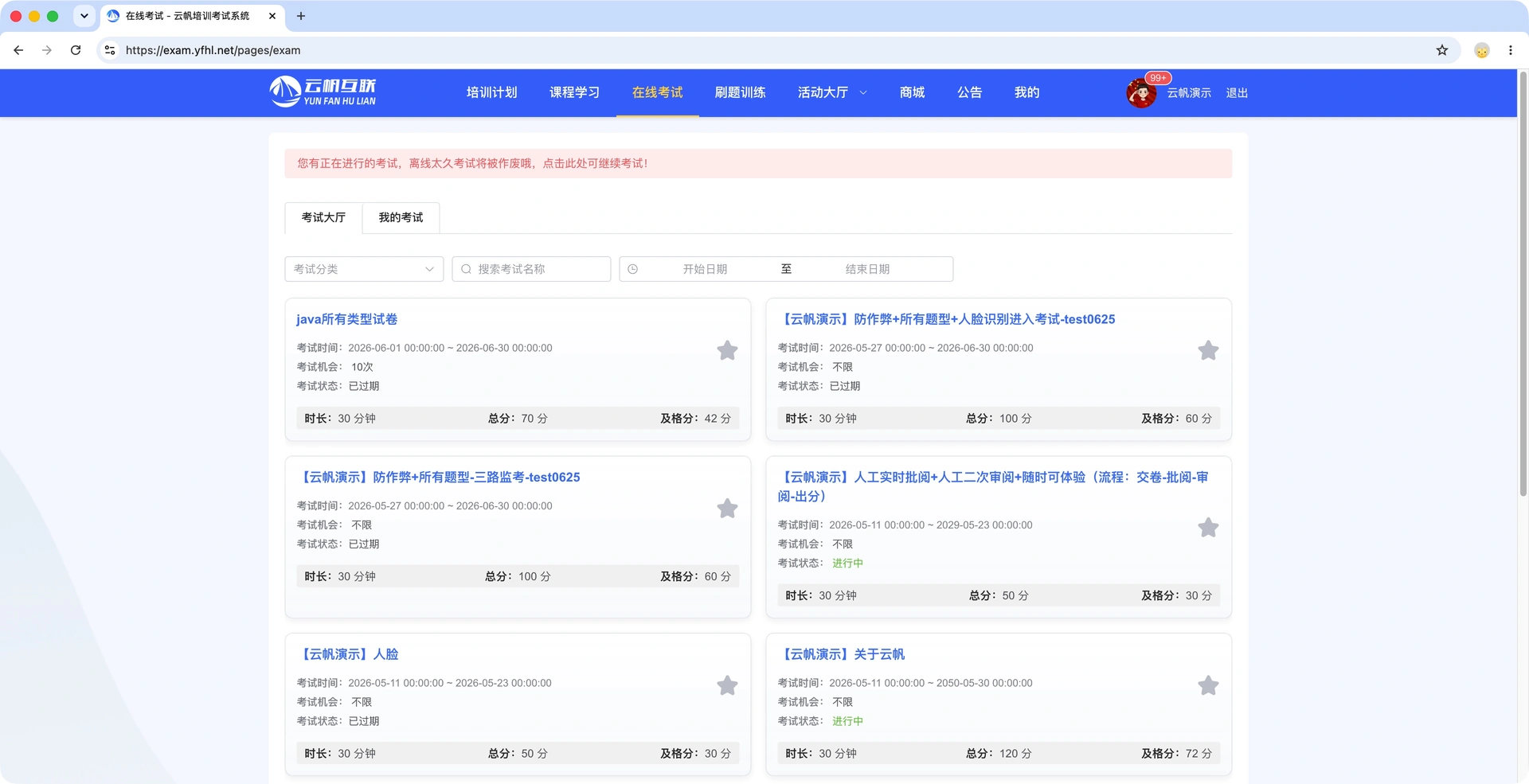Click the ongoing exam warning banner
The image size is (1529, 784).
tap(758, 163)
